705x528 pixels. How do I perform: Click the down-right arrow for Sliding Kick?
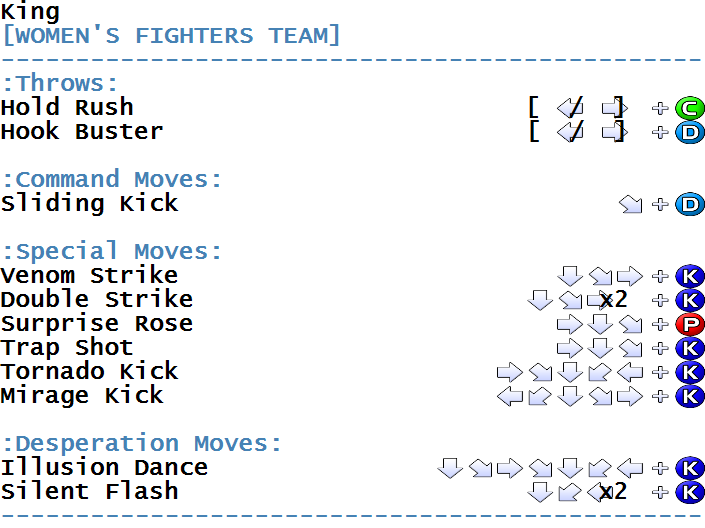[630, 204]
